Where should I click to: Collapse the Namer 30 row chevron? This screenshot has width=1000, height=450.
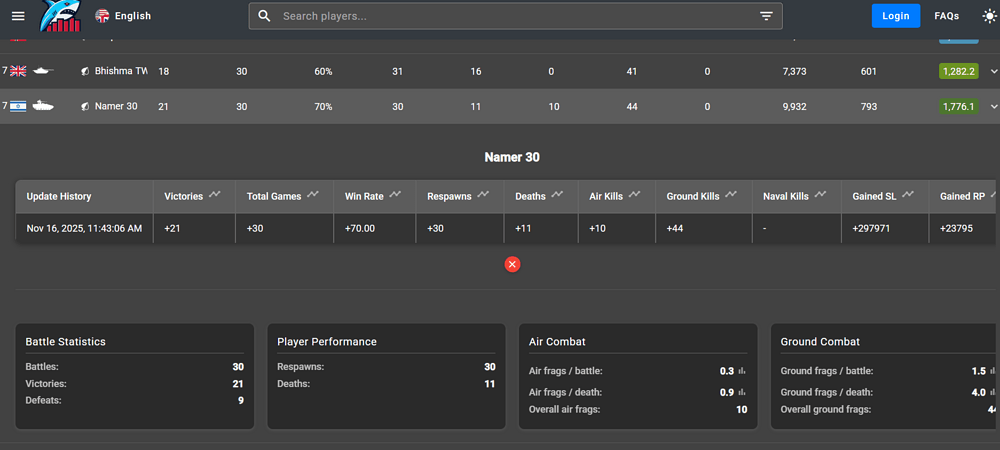coord(993,106)
